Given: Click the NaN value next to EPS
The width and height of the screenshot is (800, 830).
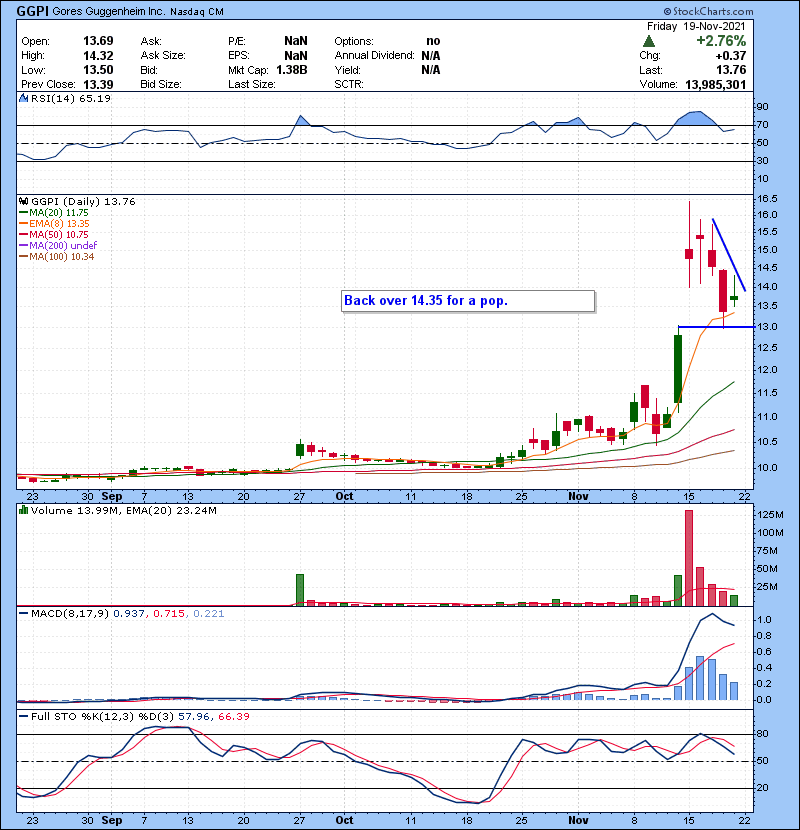Looking at the screenshot, I should coord(295,56).
